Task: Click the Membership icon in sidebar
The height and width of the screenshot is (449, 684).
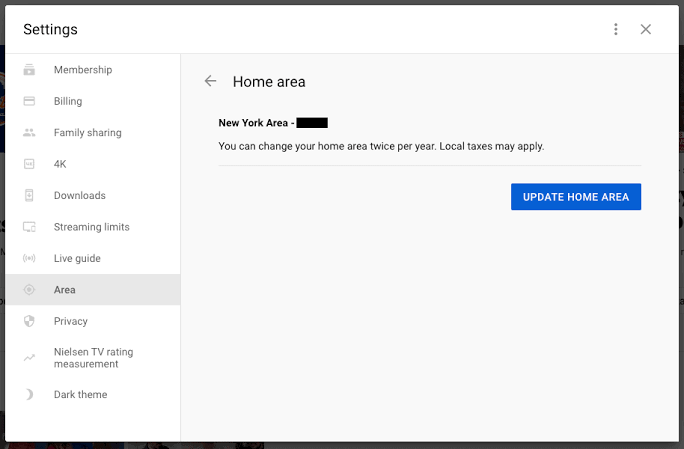Action: click(29, 70)
